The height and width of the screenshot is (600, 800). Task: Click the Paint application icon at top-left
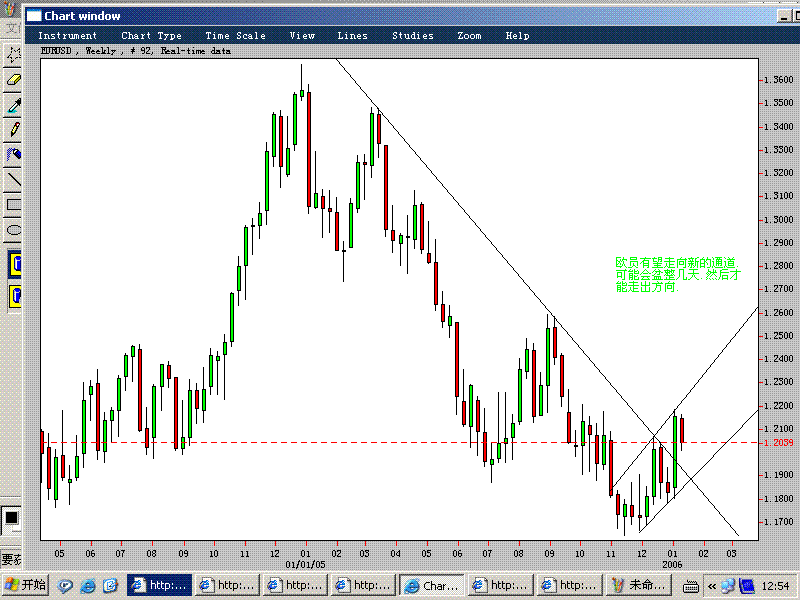pos(9,8)
